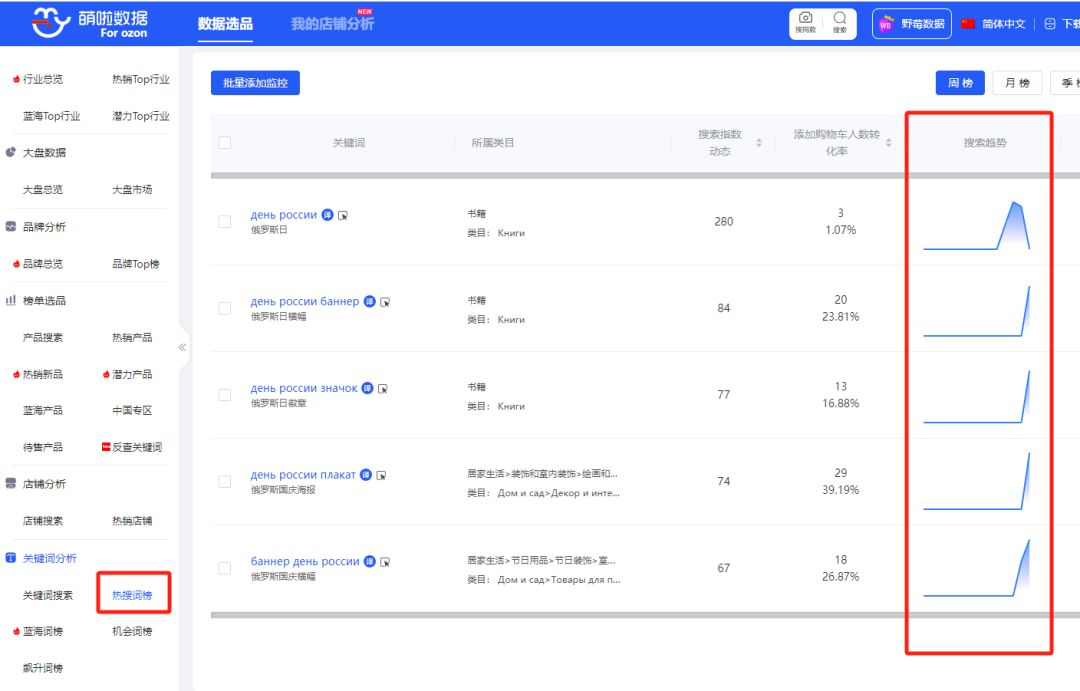Screen dimensions: 1080x691
Task: Open 热销新品 in sidebar
Action: click(43, 374)
